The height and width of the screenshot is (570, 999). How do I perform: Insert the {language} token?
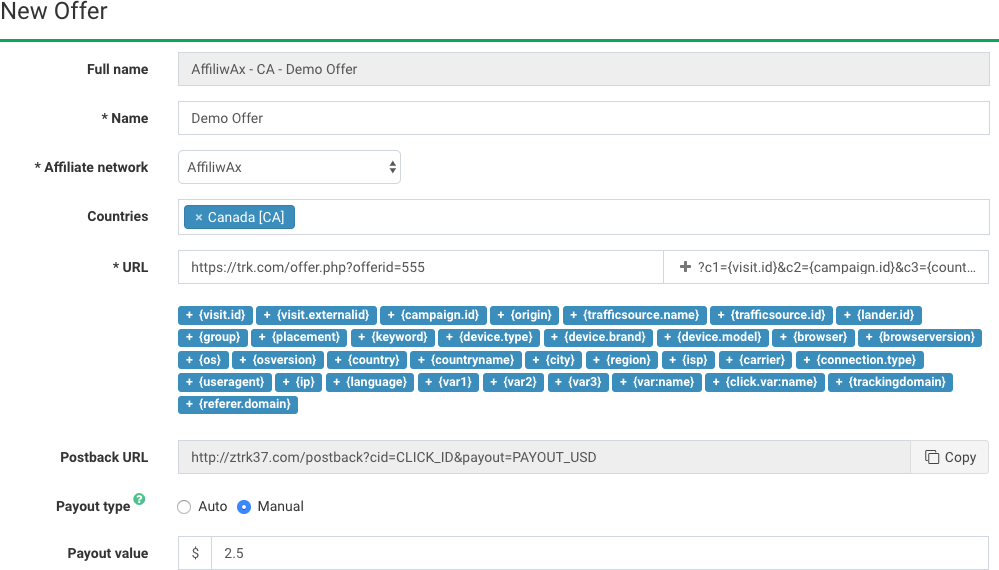[370, 382]
